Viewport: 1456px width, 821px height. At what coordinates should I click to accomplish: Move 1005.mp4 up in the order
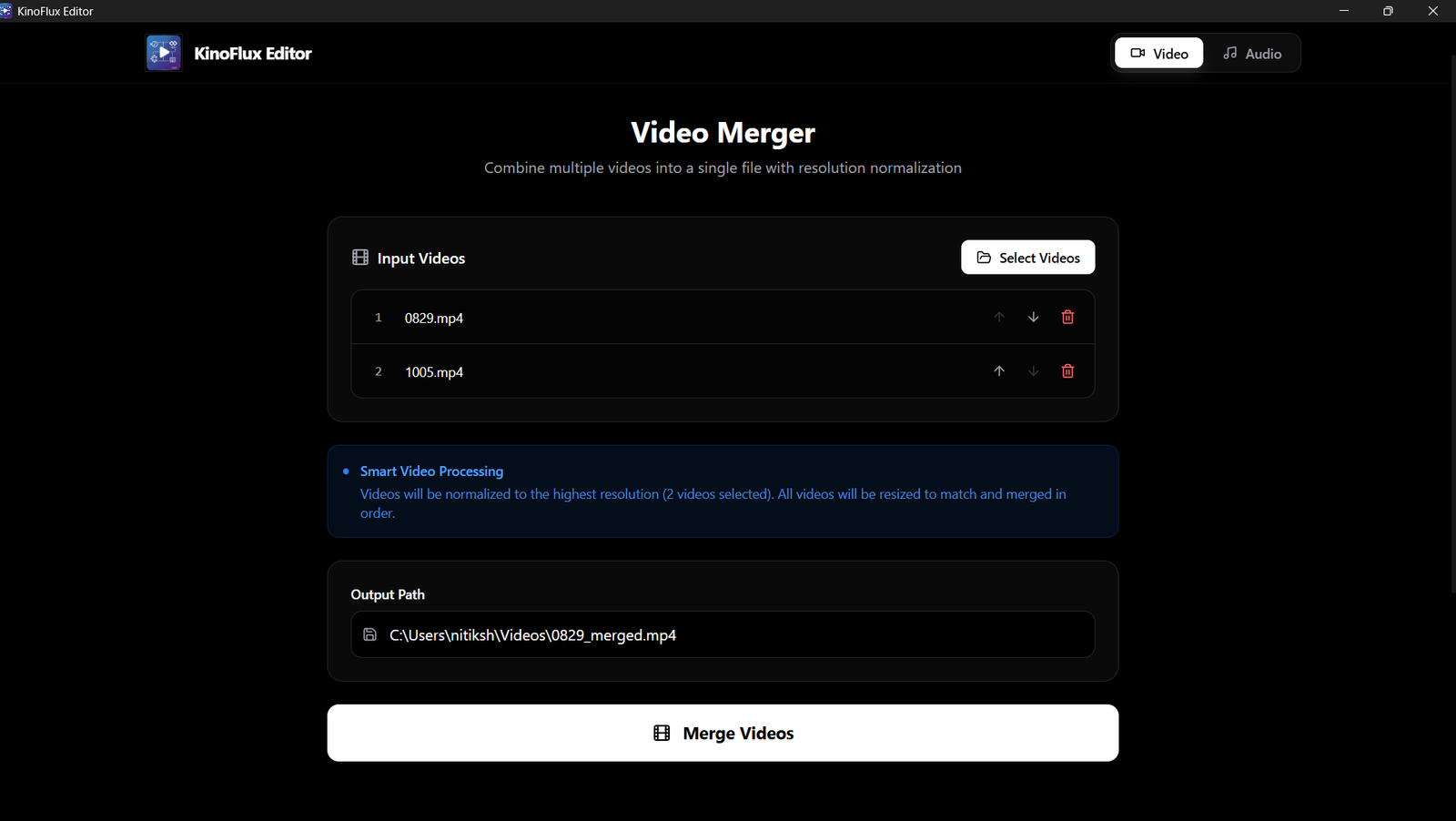point(998,371)
